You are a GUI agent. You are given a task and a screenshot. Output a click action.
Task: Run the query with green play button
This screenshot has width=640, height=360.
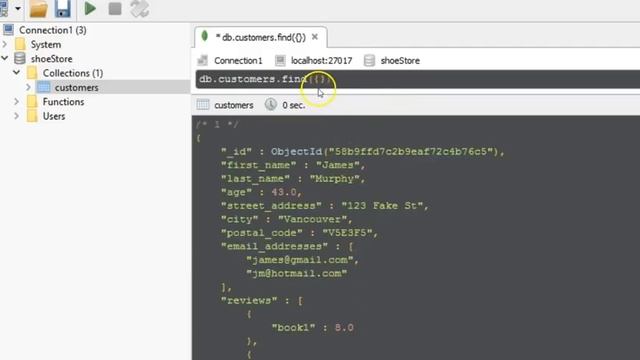pyautogui.click(x=89, y=8)
